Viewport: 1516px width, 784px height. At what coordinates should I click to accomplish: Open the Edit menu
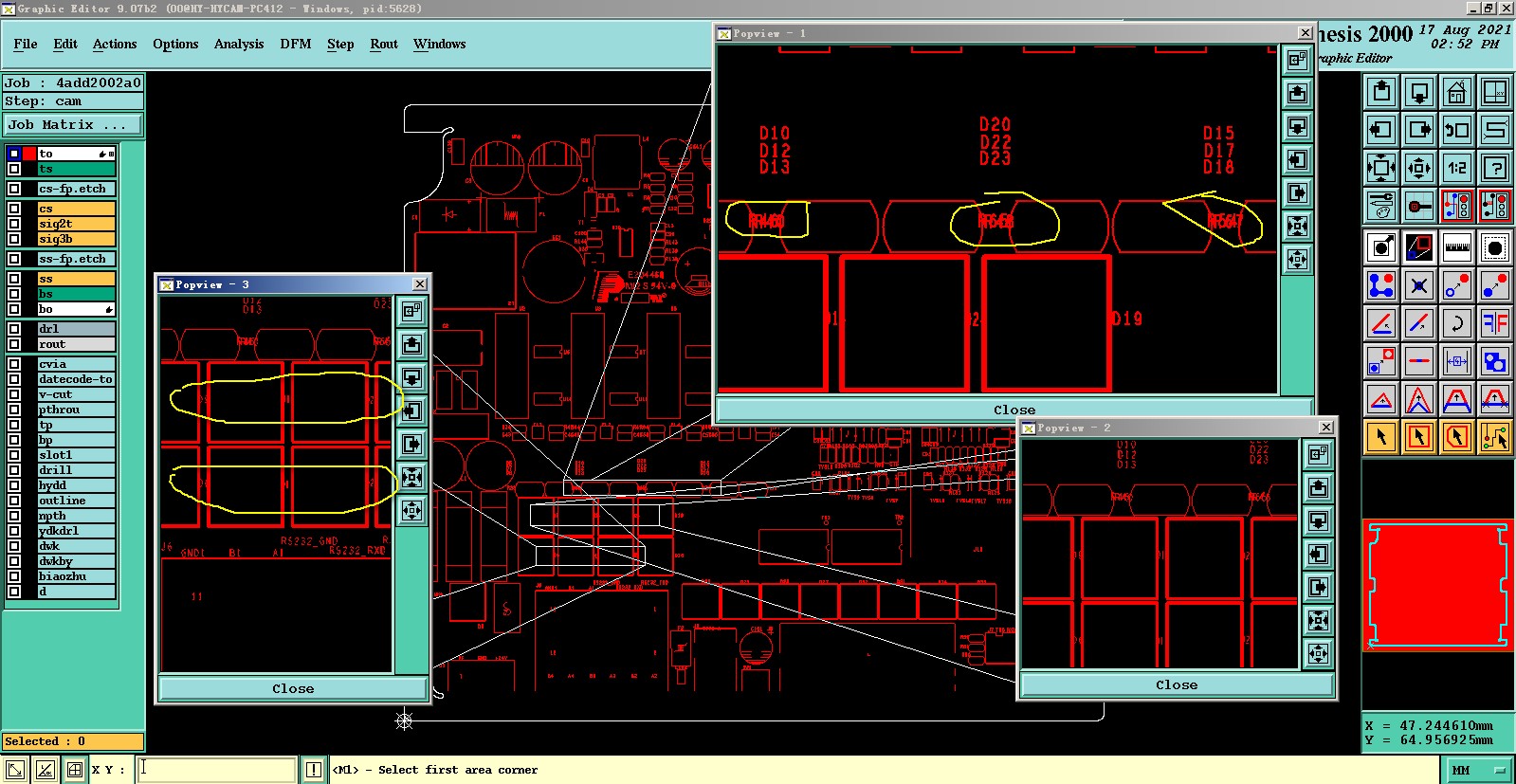pos(65,44)
